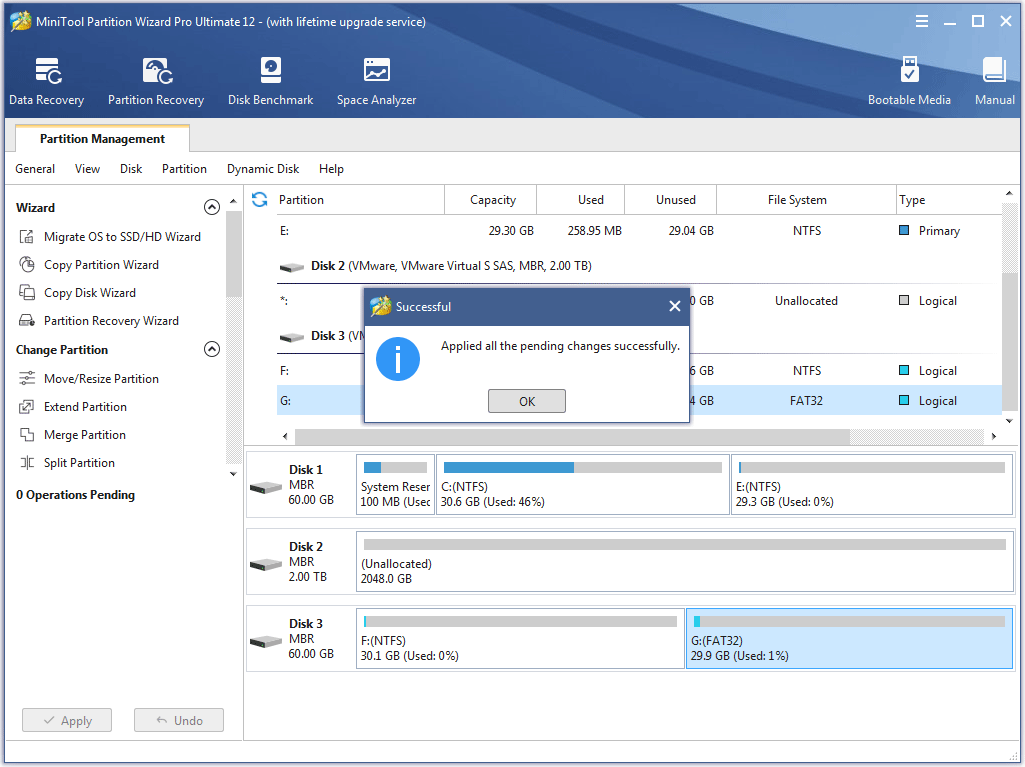Open the Space Analyzer
The height and width of the screenshot is (767, 1025).
click(377, 81)
